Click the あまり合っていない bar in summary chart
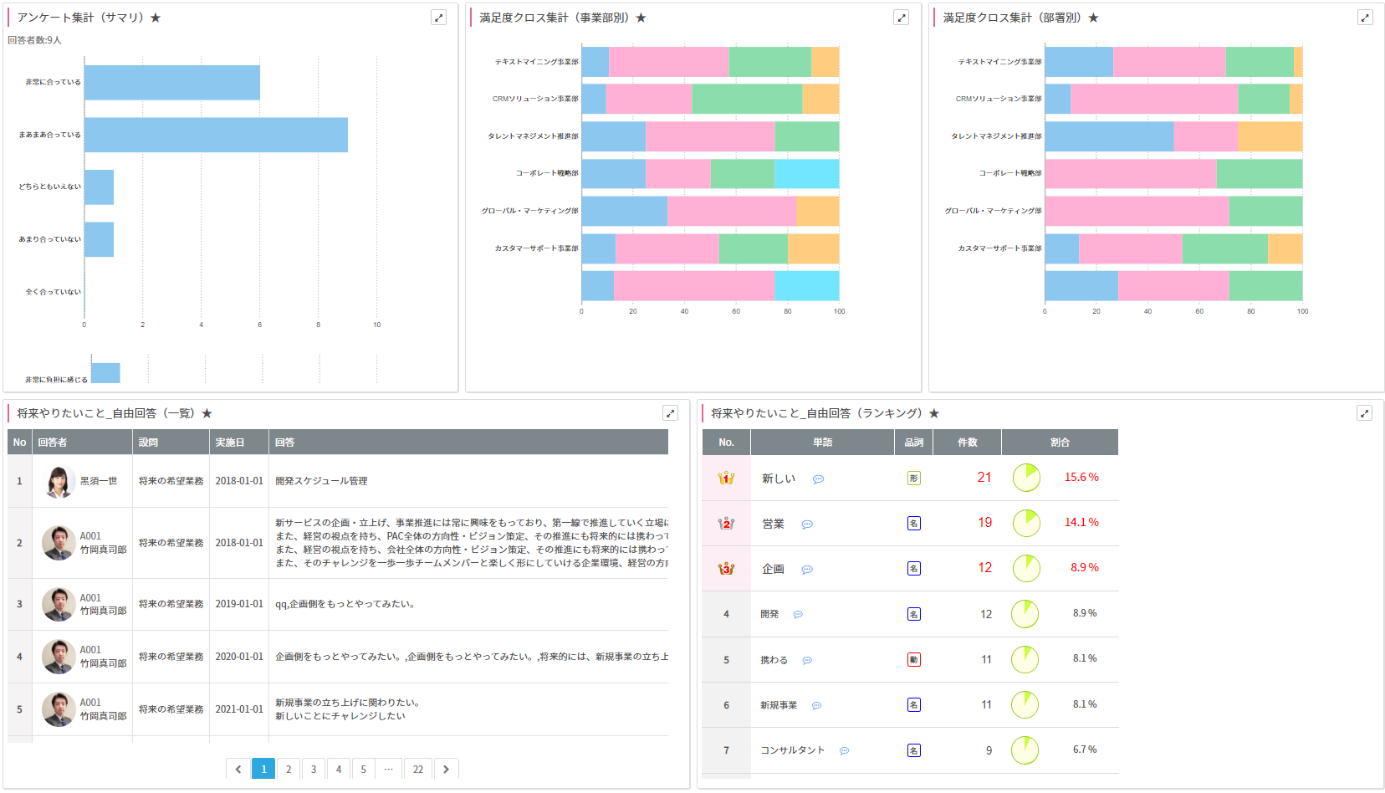The height and width of the screenshot is (793, 1385). click(99, 240)
